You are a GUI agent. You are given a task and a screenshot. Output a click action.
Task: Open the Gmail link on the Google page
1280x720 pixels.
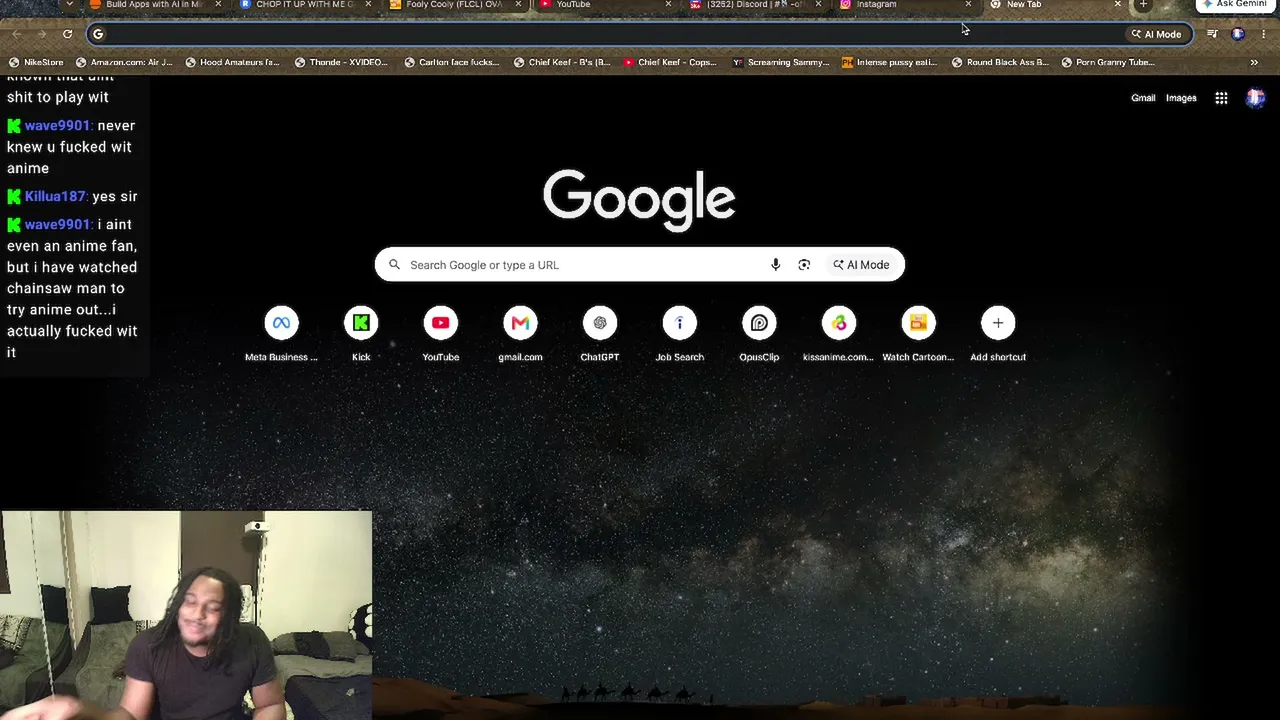(1143, 98)
